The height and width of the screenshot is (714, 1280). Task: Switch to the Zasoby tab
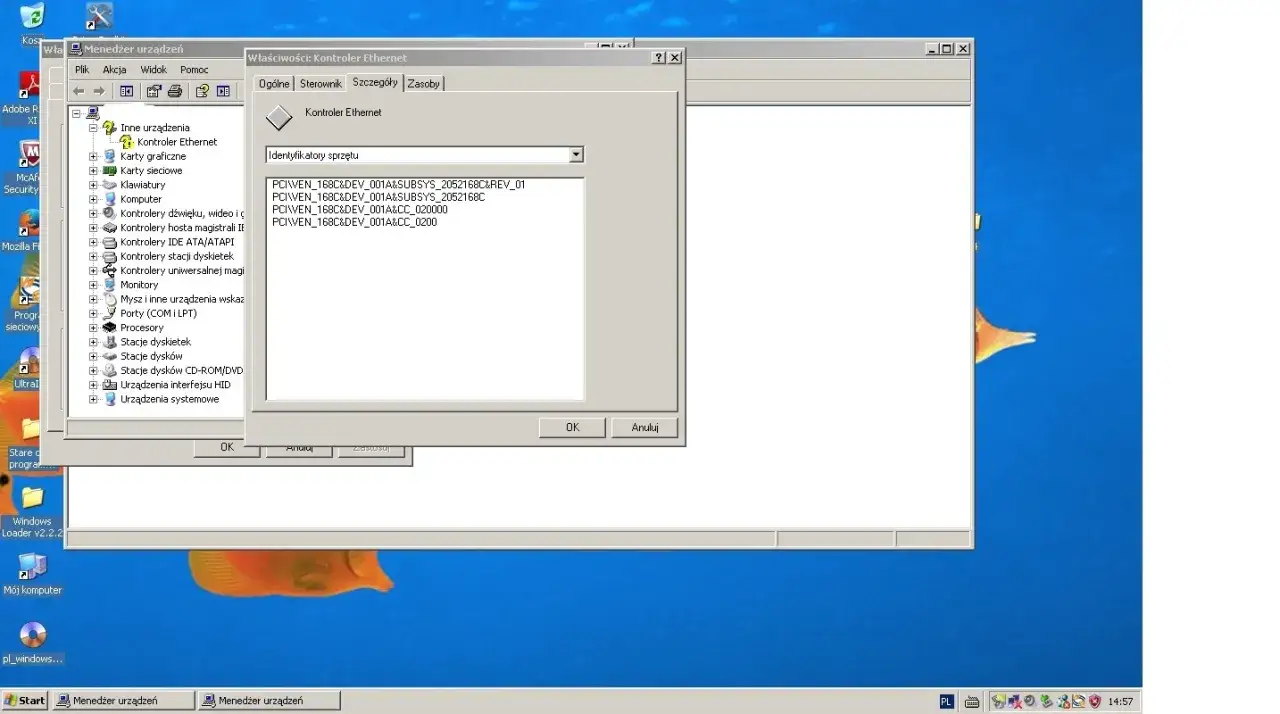click(x=423, y=84)
